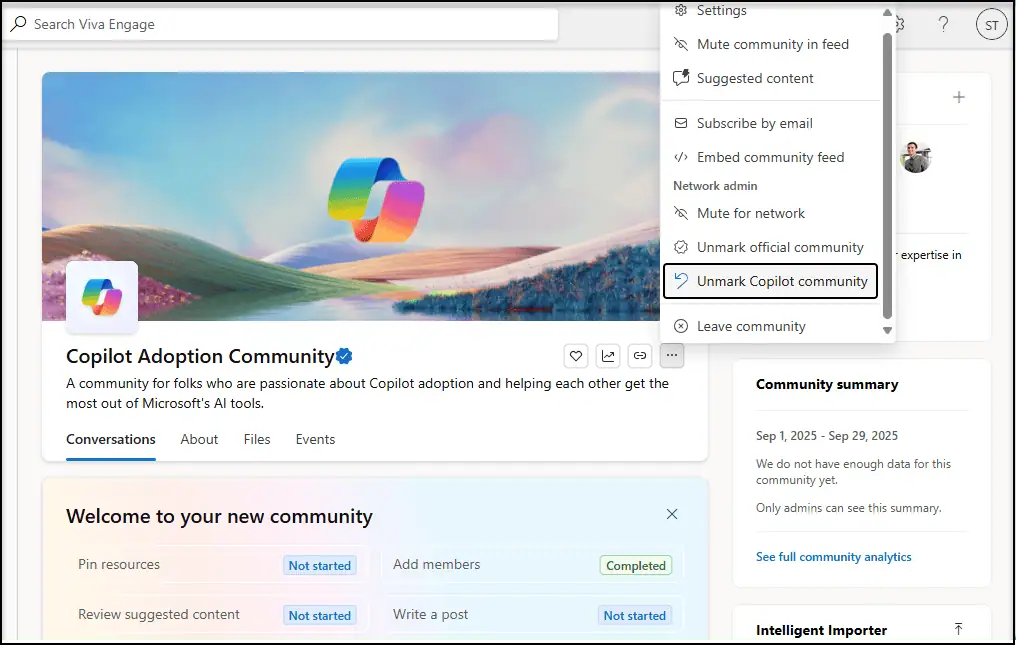Screen dimensions: 1016x645
Task: Copy the community link using the link icon
Action: (640, 355)
